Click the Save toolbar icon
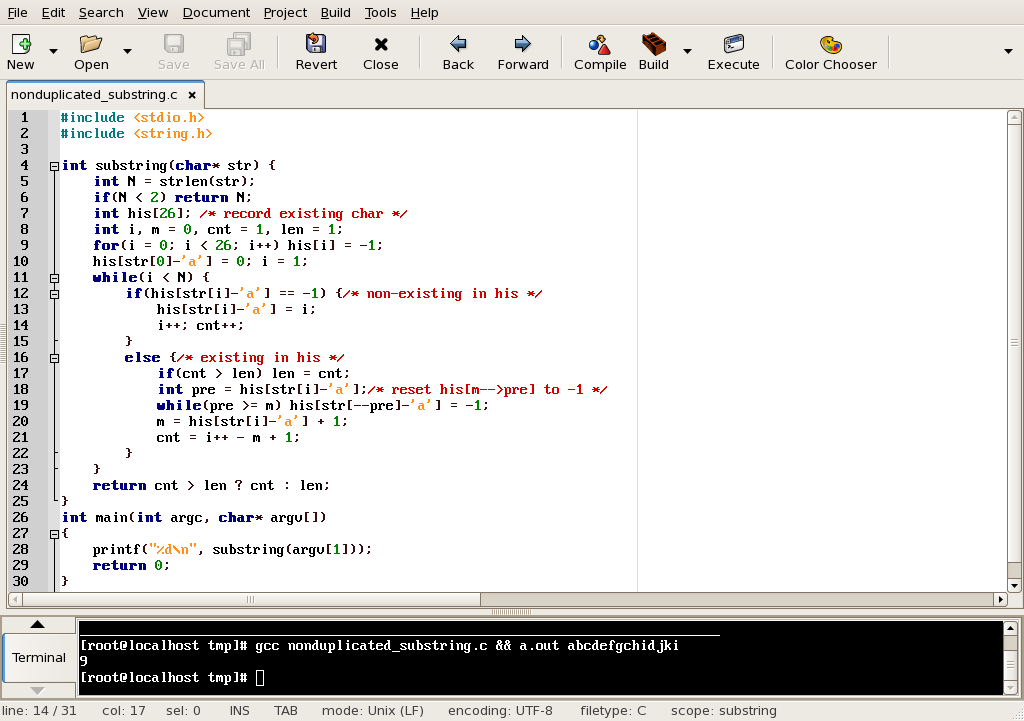 pos(174,44)
